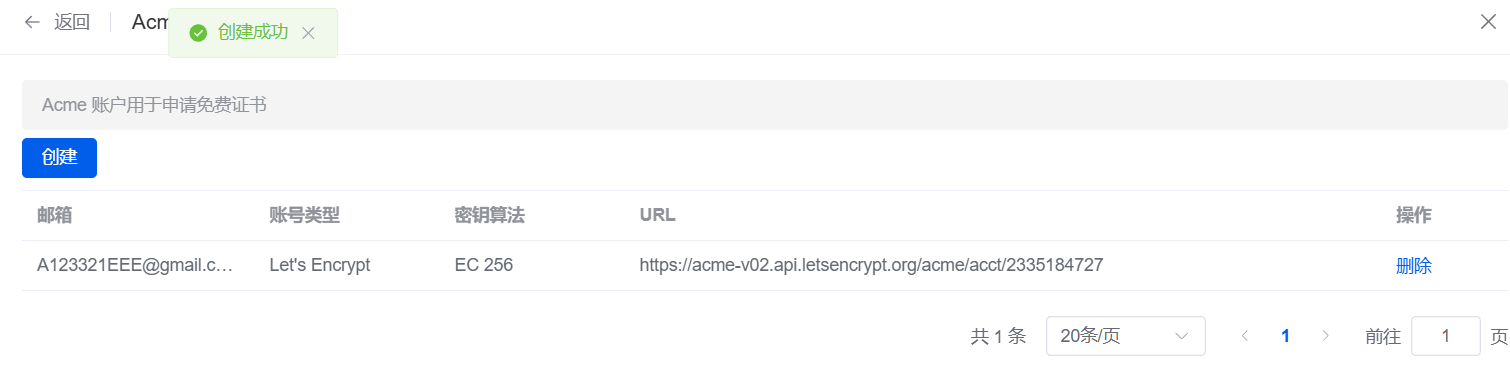This screenshot has width=1510, height=366.
Task: Dismiss the 创建成功 notification
Action: tap(308, 33)
